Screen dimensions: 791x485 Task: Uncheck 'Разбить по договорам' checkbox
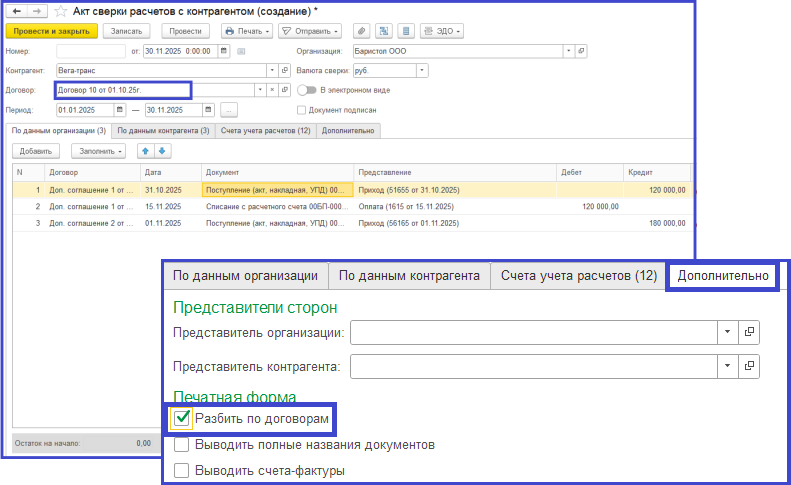tap(182, 417)
